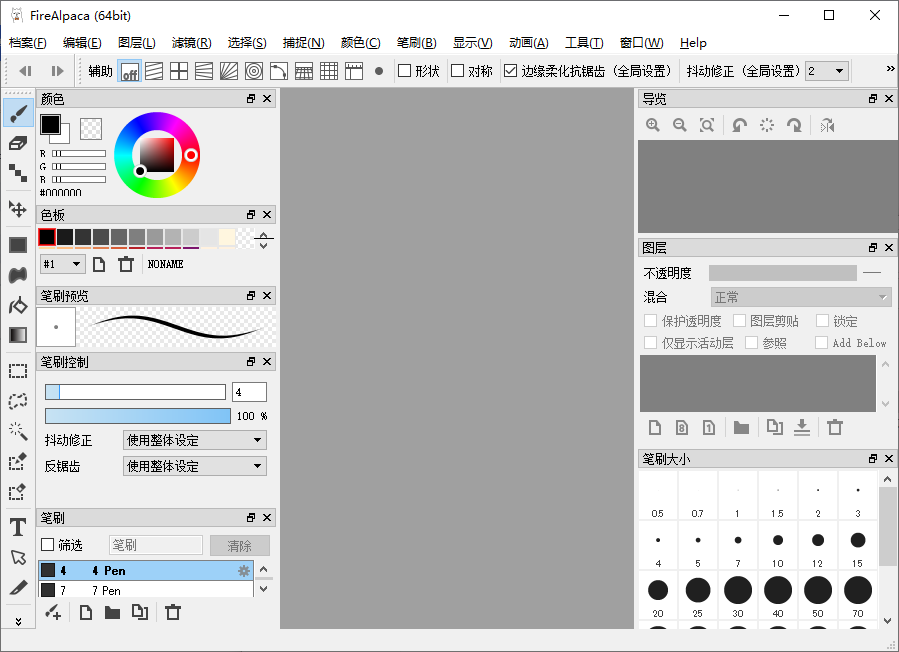Image resolution: width=899 pixels, height=652 pixels.
Task: Open 笔刷(B) menu
Action: [x=416, y=43]
